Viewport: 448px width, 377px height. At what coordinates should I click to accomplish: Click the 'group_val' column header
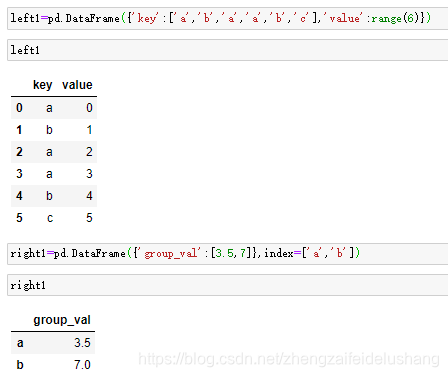point(62,320)
